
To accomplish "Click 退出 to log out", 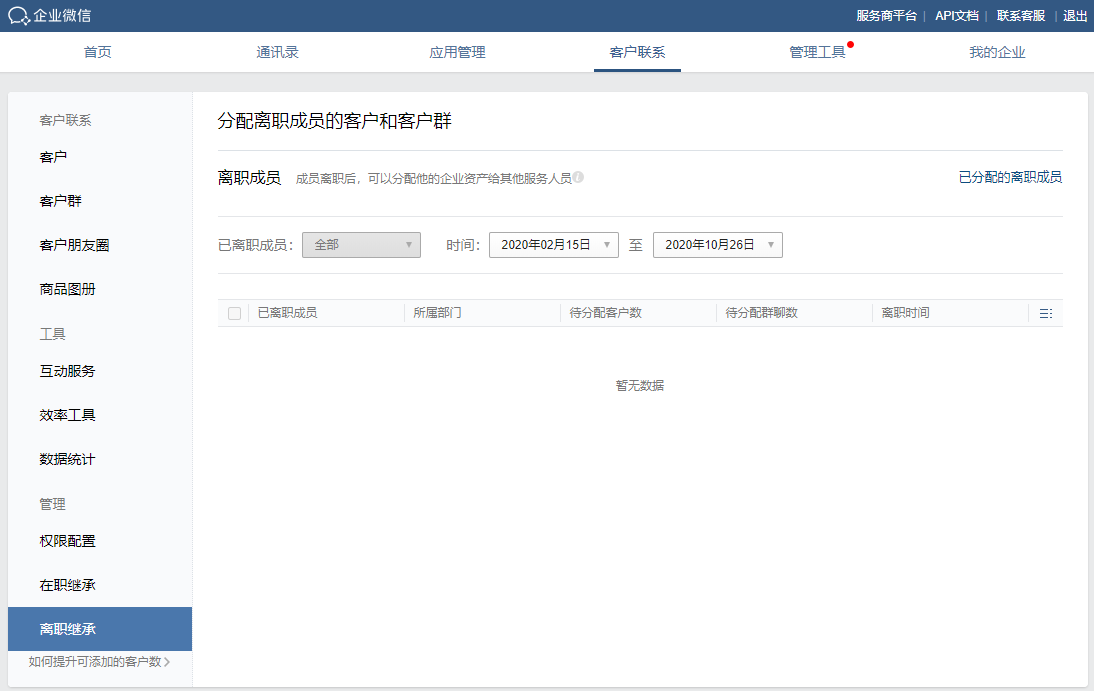I will tap(1075, 16).
